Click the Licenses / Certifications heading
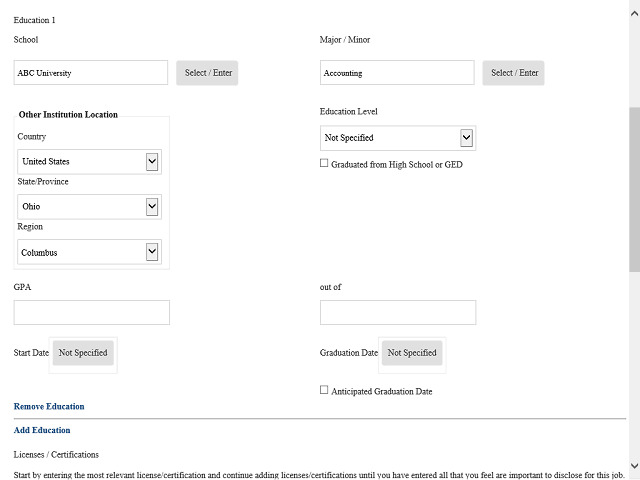Image resolution: width=640 pixels, height=480 pixels. point(56,455)
